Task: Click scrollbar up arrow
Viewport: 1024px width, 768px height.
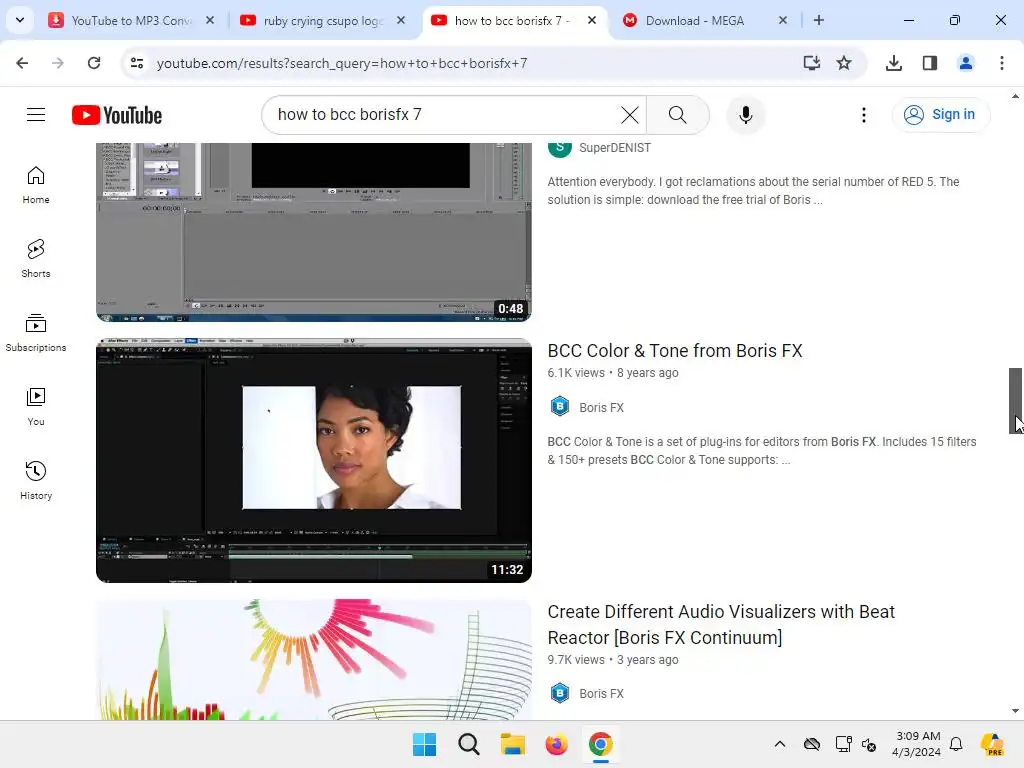Action: click(1015, 96)
